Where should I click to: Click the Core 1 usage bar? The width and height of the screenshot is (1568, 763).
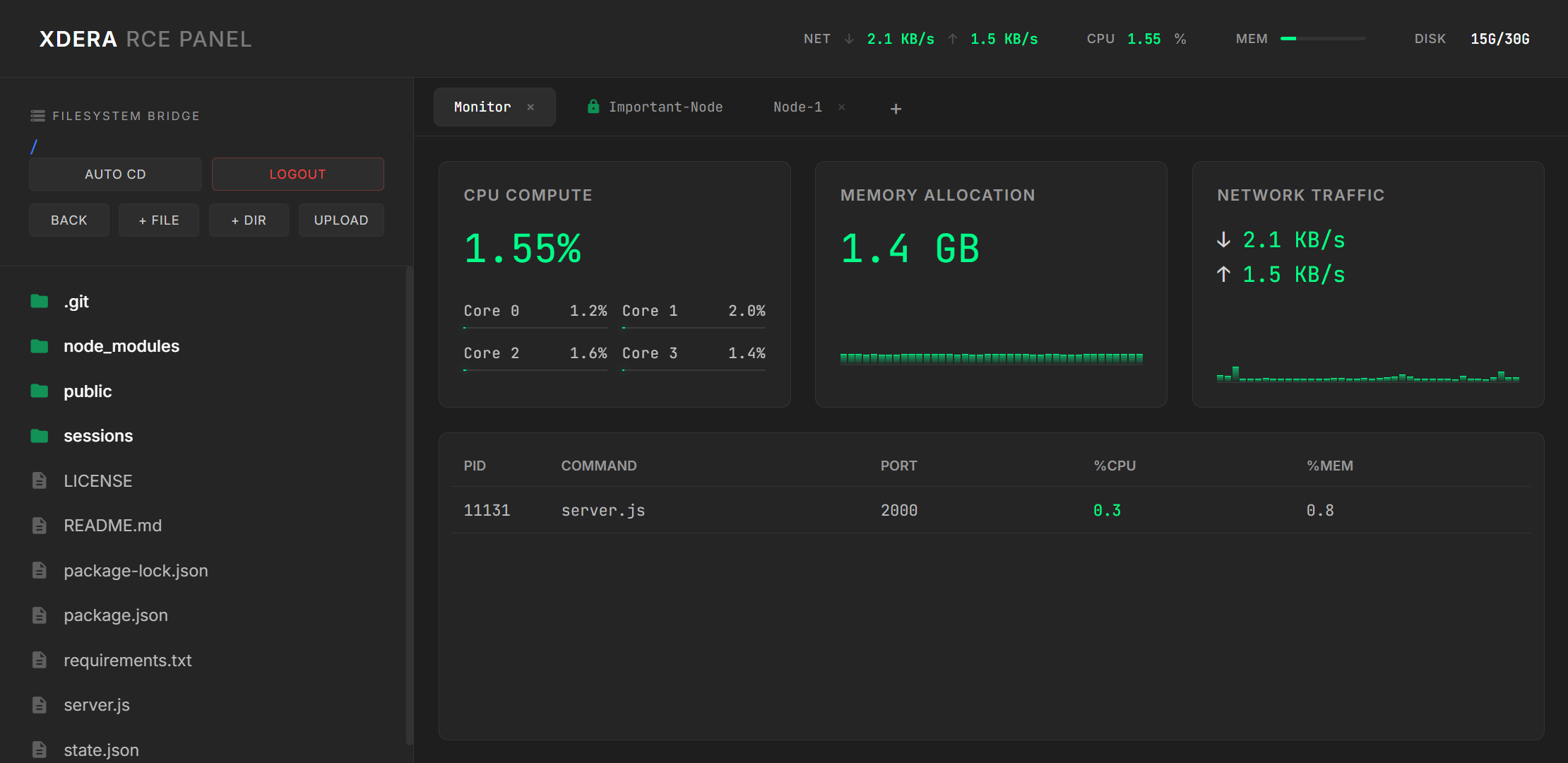tap(694, 328)
